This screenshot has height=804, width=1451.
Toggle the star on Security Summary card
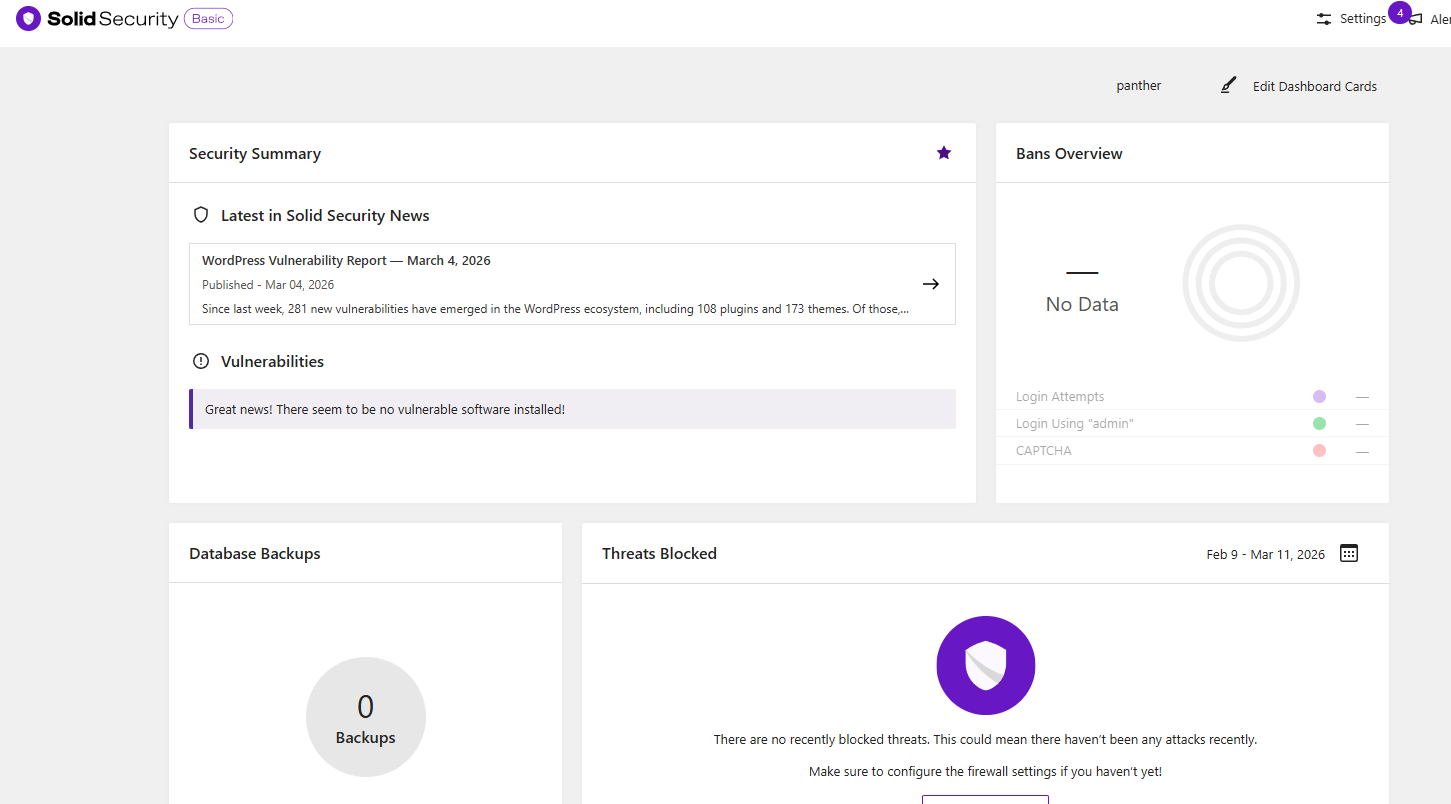tap(943, 153)
